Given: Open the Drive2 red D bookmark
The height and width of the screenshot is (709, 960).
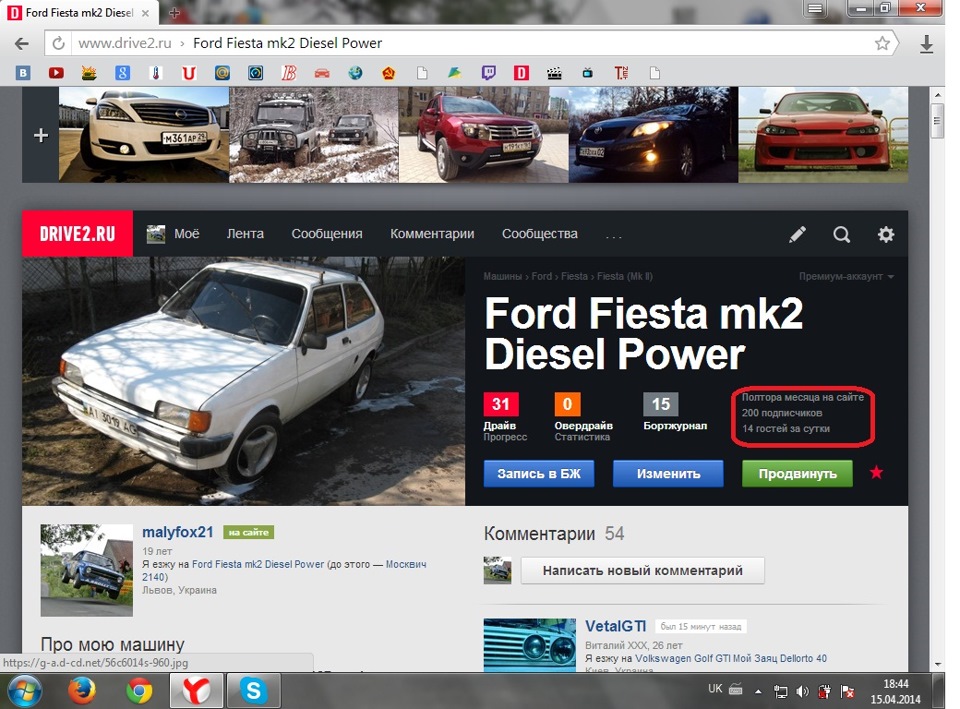Looking at the screenshot, I should tap(521, 73).
